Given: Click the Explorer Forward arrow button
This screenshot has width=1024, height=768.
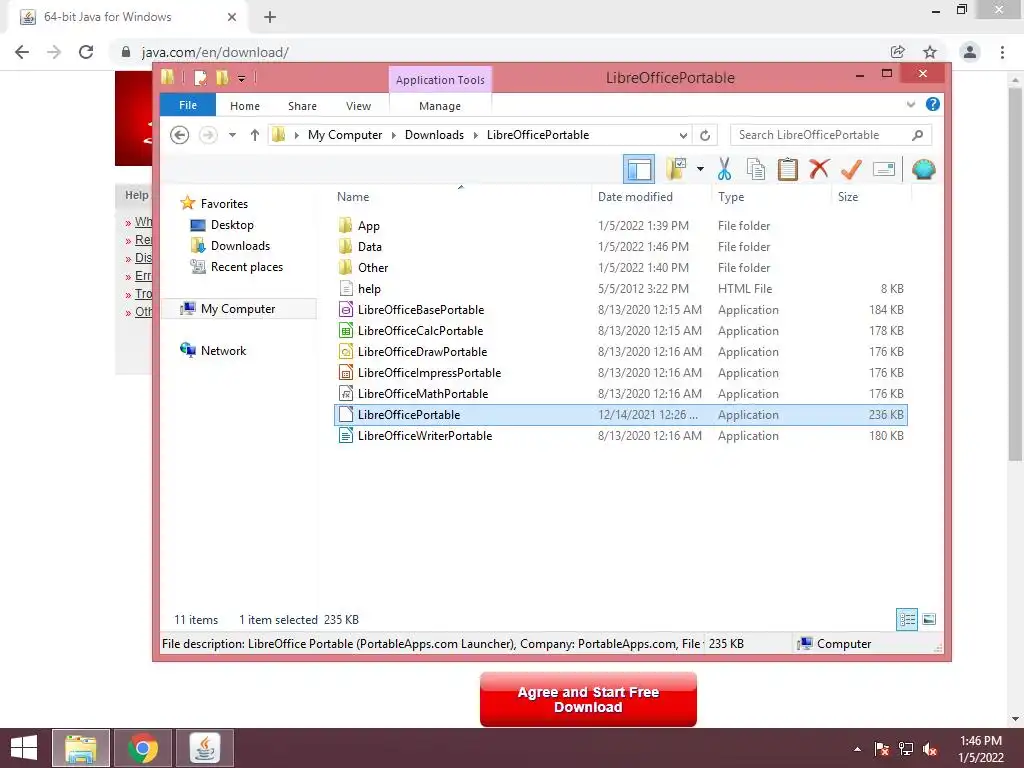Looking at the screenshot, I should [208, 135].
